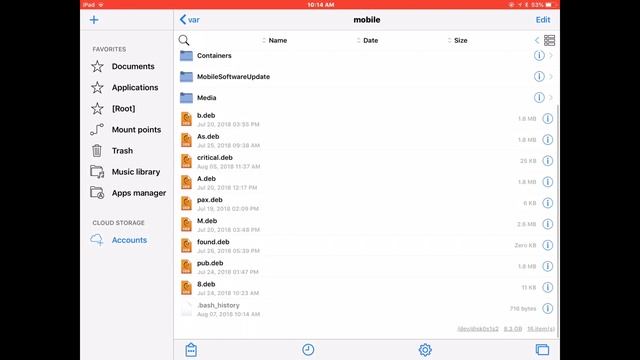The image size is (640, 360).
Task: Tap the Edit button
Action: click(x=542, y=20)
